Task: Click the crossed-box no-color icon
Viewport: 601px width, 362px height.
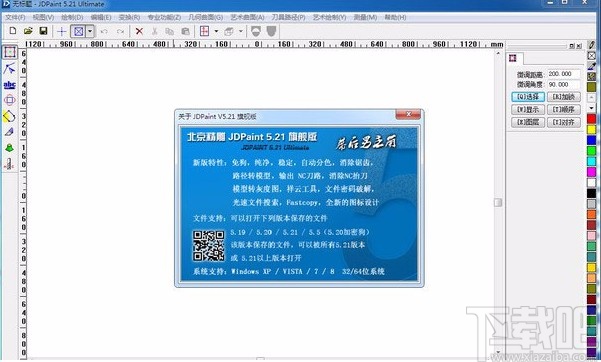Action: coord(592,56)
